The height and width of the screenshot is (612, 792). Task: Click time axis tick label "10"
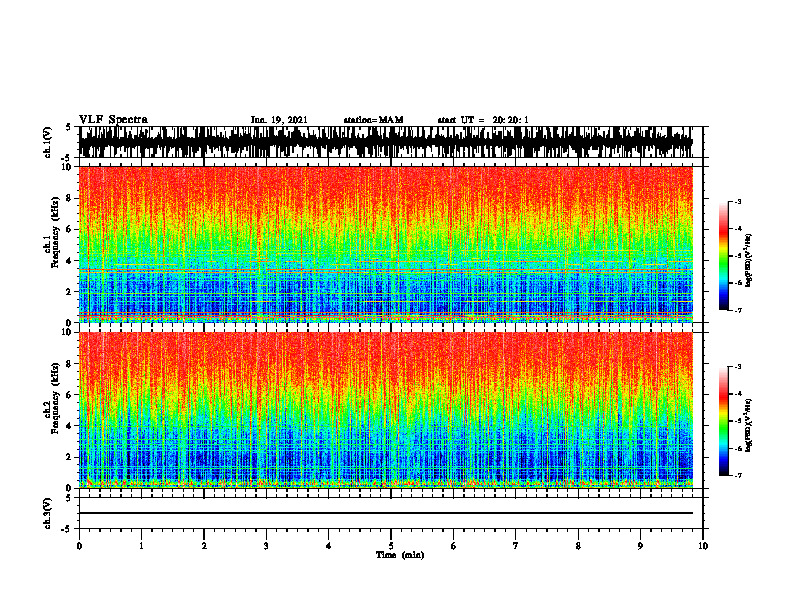pos(703,546)
